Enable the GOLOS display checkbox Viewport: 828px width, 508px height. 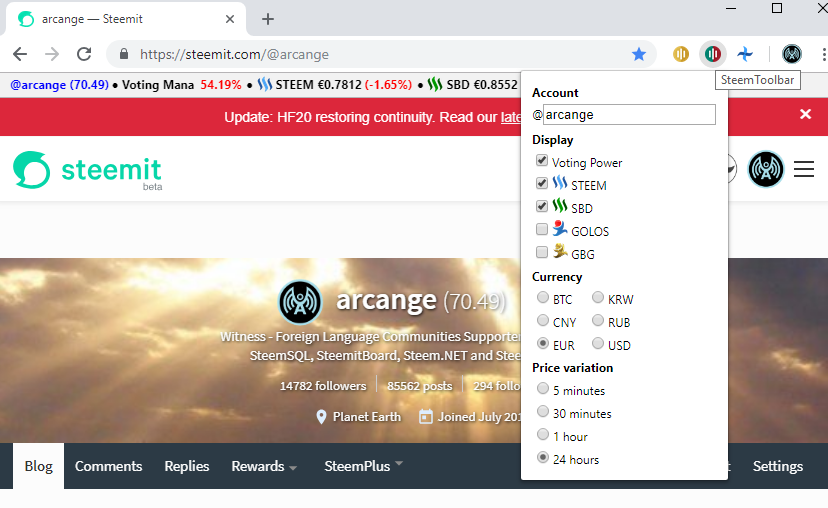point(542,229)
